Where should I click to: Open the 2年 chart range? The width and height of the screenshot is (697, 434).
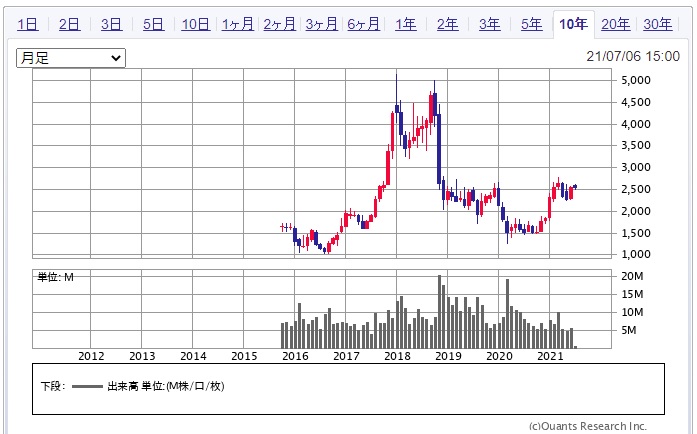pos(448,24)
